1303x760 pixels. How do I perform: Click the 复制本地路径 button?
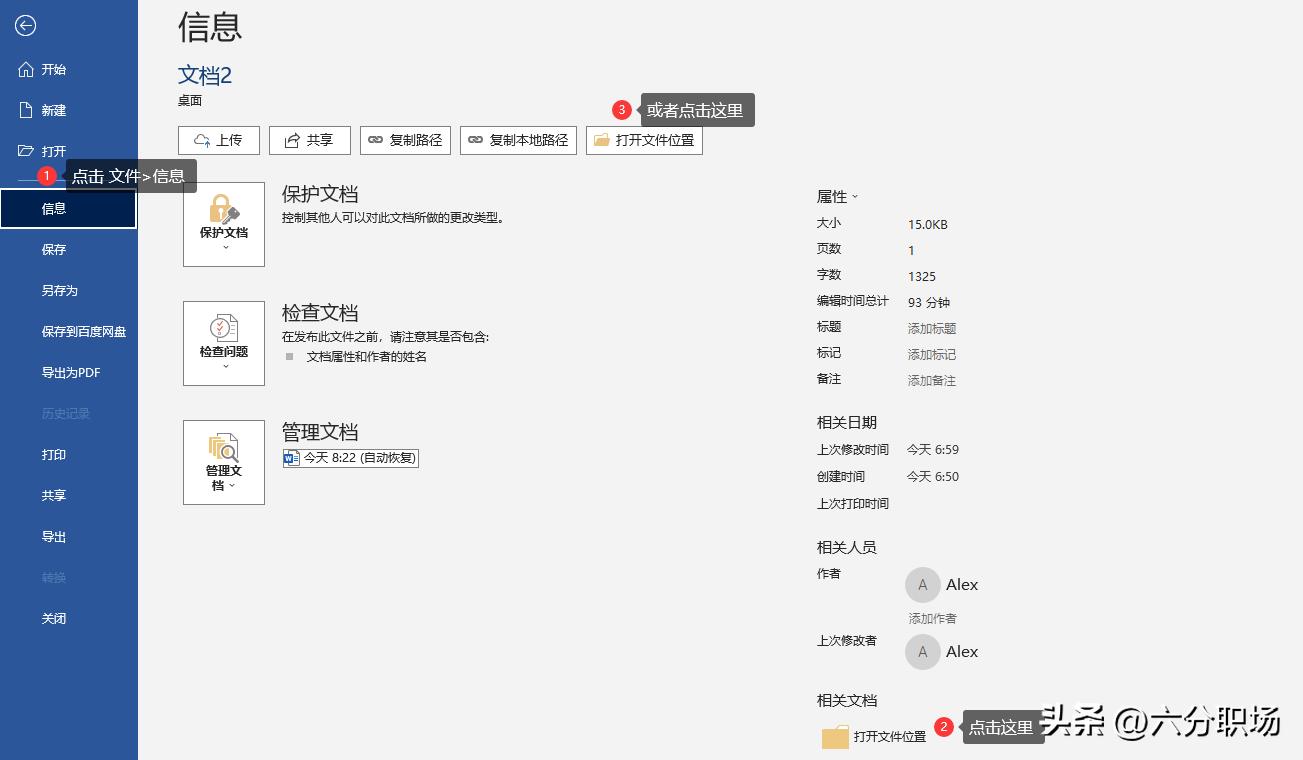pos(518,140)
